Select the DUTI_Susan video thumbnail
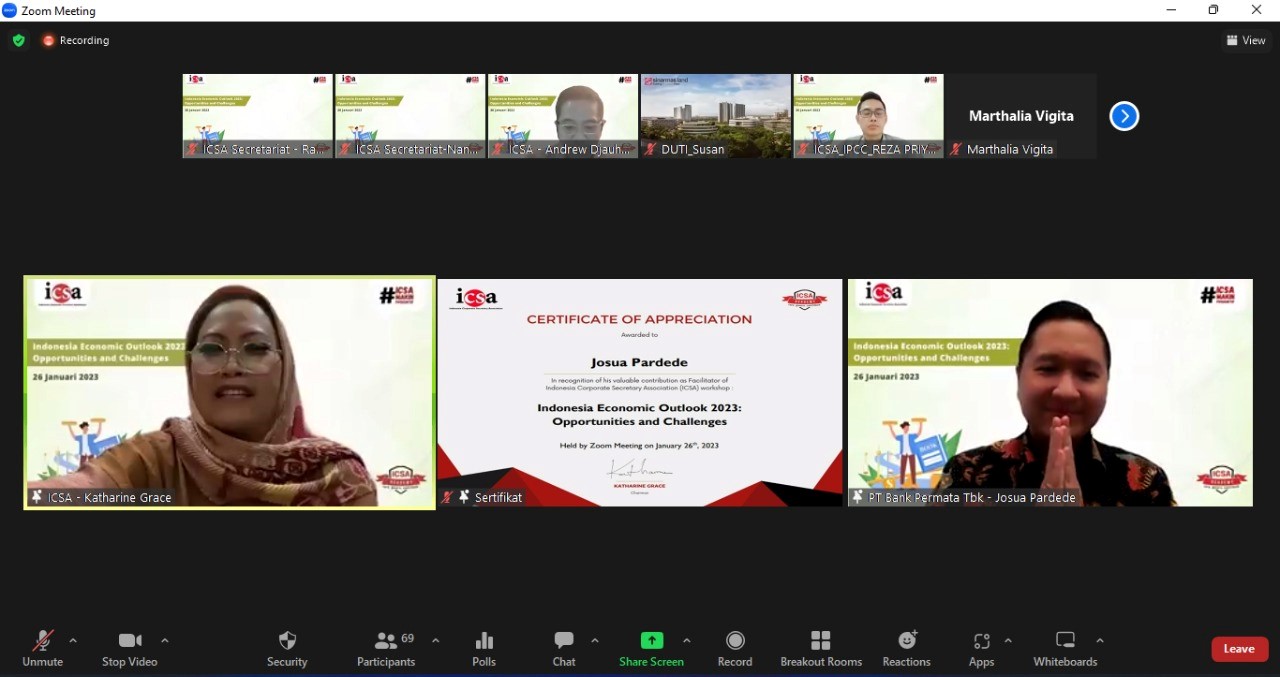Viewport: 1280px width, 677px height. pos(715,115)
